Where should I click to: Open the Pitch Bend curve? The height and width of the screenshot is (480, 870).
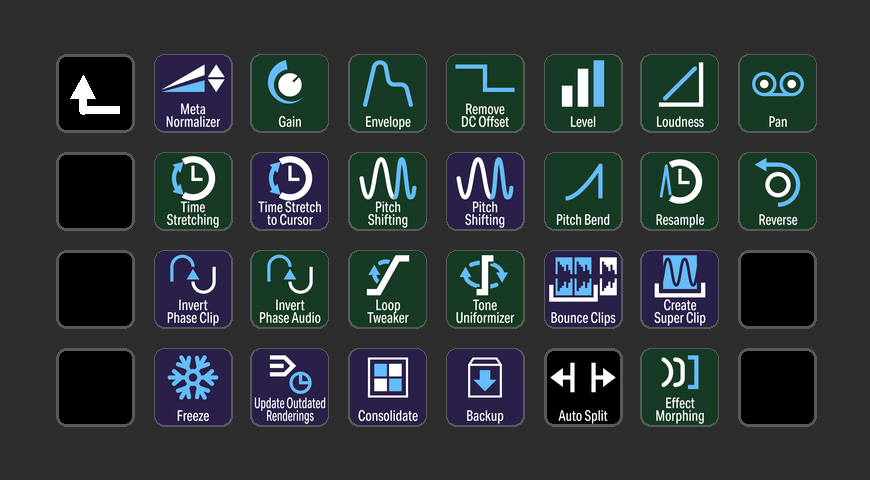pyautogui.click(x=583, y=191)
